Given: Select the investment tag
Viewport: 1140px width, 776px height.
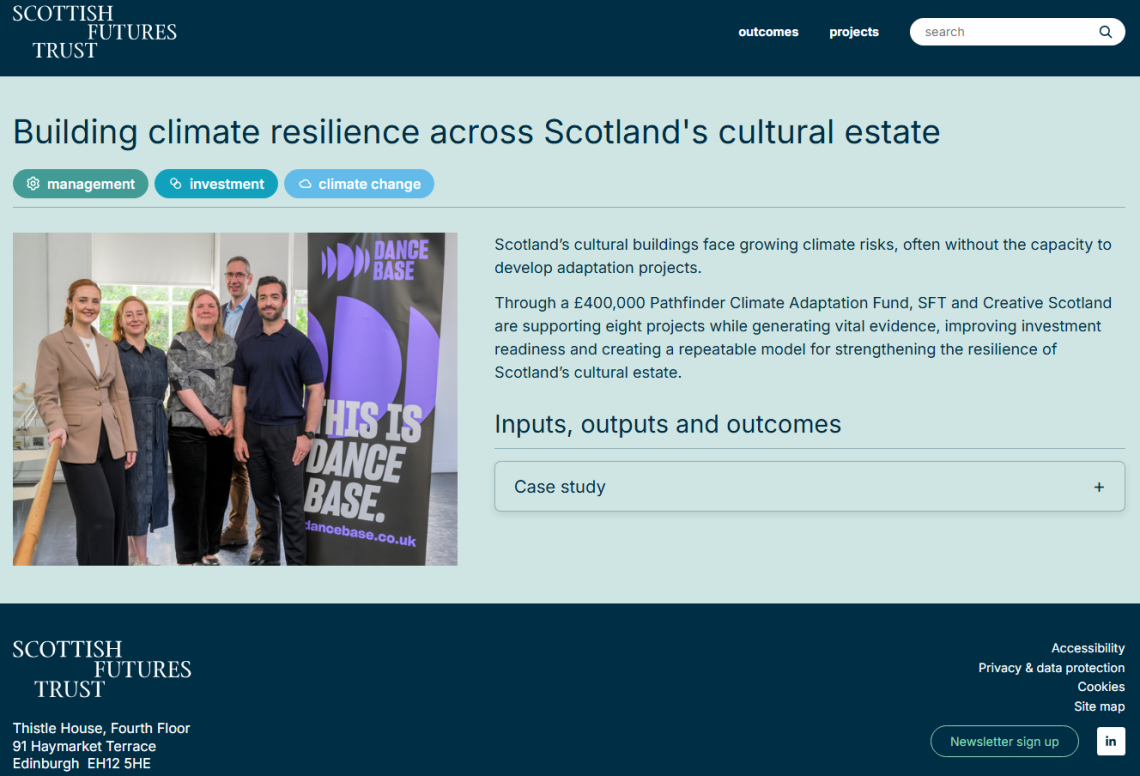Looking at the screenshot, I should tap(216, 184).
